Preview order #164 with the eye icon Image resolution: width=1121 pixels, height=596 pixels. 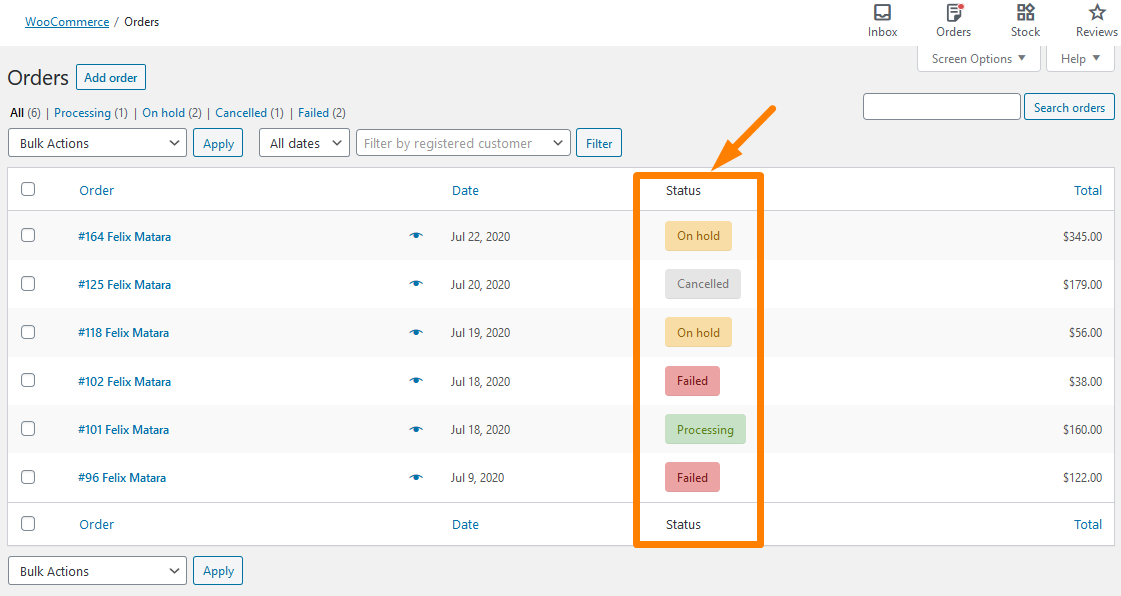pyautogui.click(x=416, y=236)
